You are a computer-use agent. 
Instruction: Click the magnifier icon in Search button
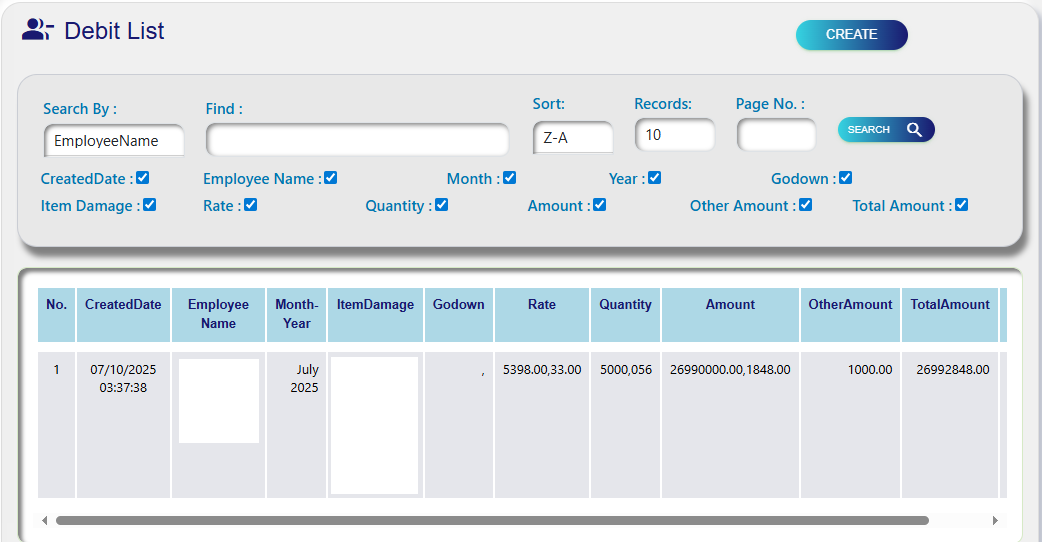click(x=914, y=130)
